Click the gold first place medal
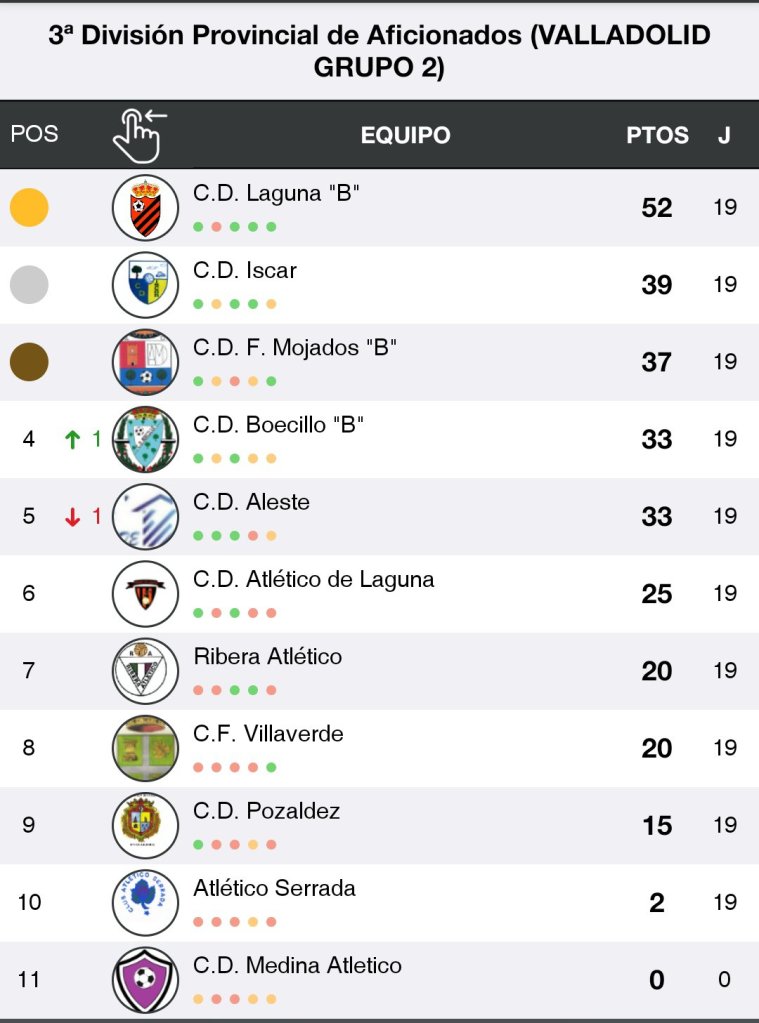Image resolution: width=759 pixels, height=1023 pixels. point(29,207)
